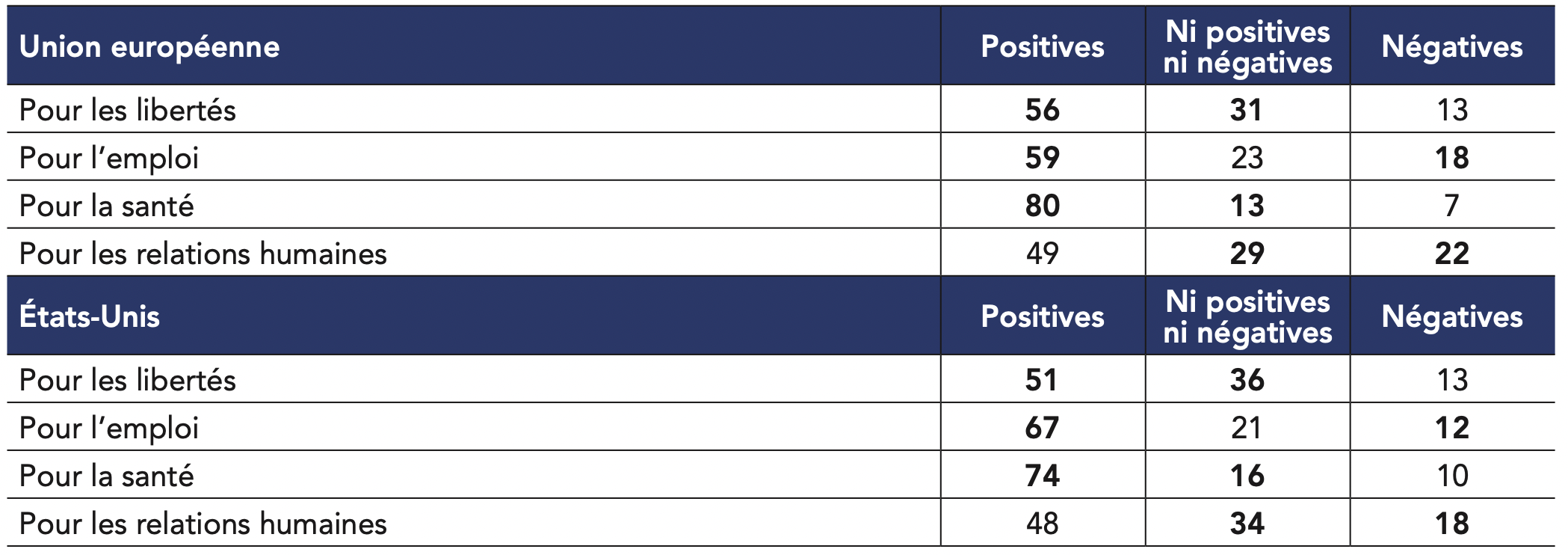The height and width of the screenshot is (555, 1568).
Task: Select 'Pour l'emploi' row label under États-Unis
Action: (109, 428)
